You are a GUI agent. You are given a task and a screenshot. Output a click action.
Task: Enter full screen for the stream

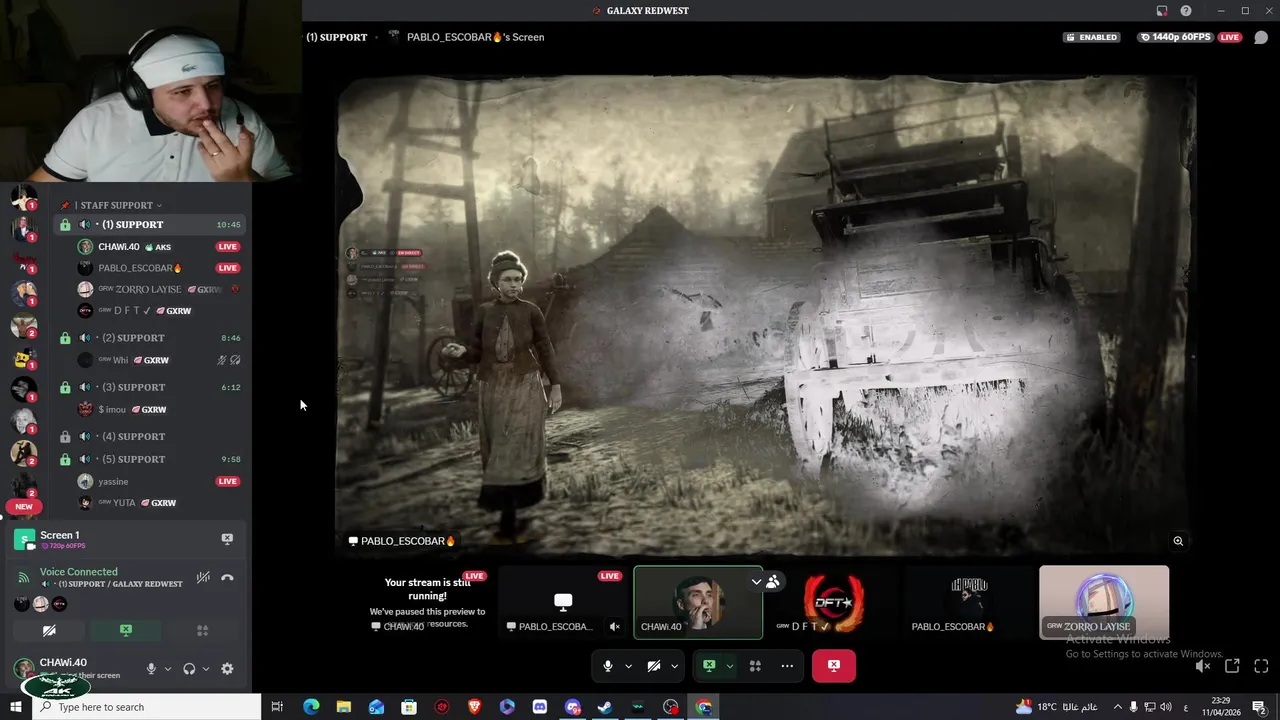tap(1261, 666)
